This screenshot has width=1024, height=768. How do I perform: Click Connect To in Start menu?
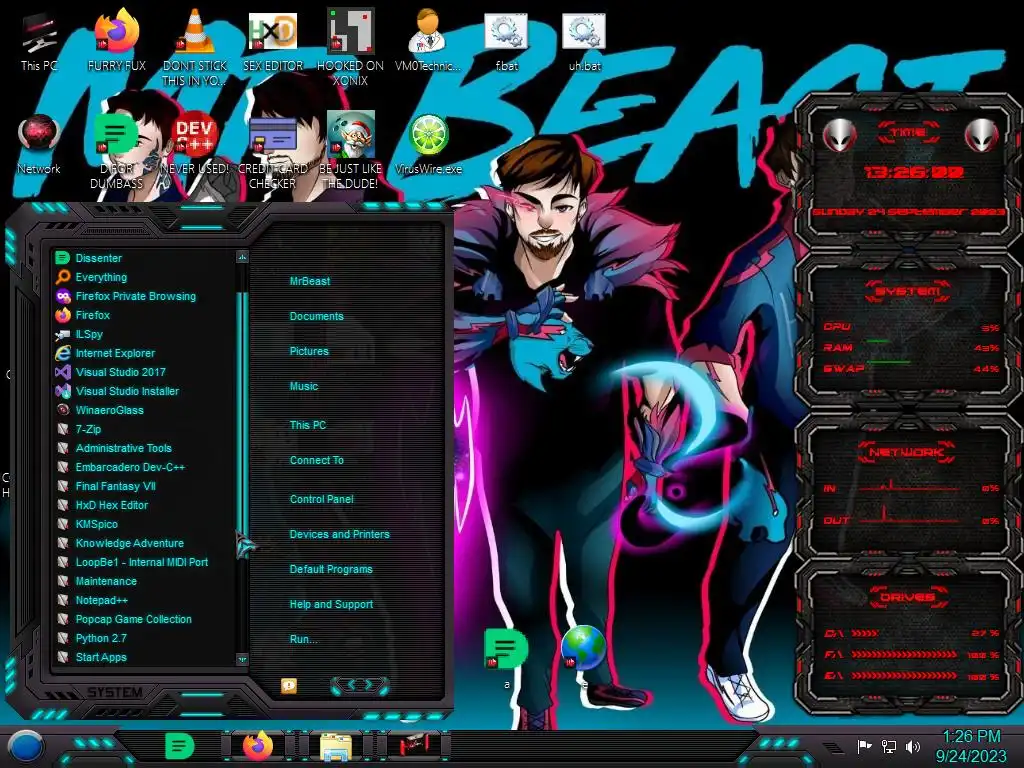tap(316, 460)
